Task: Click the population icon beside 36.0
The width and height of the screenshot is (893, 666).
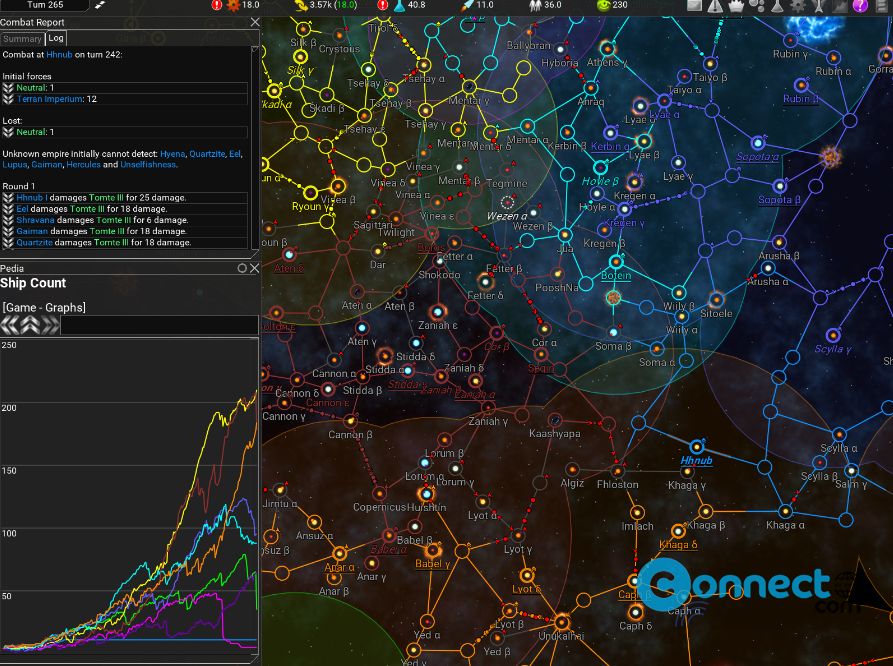Action: click(535, 5)
